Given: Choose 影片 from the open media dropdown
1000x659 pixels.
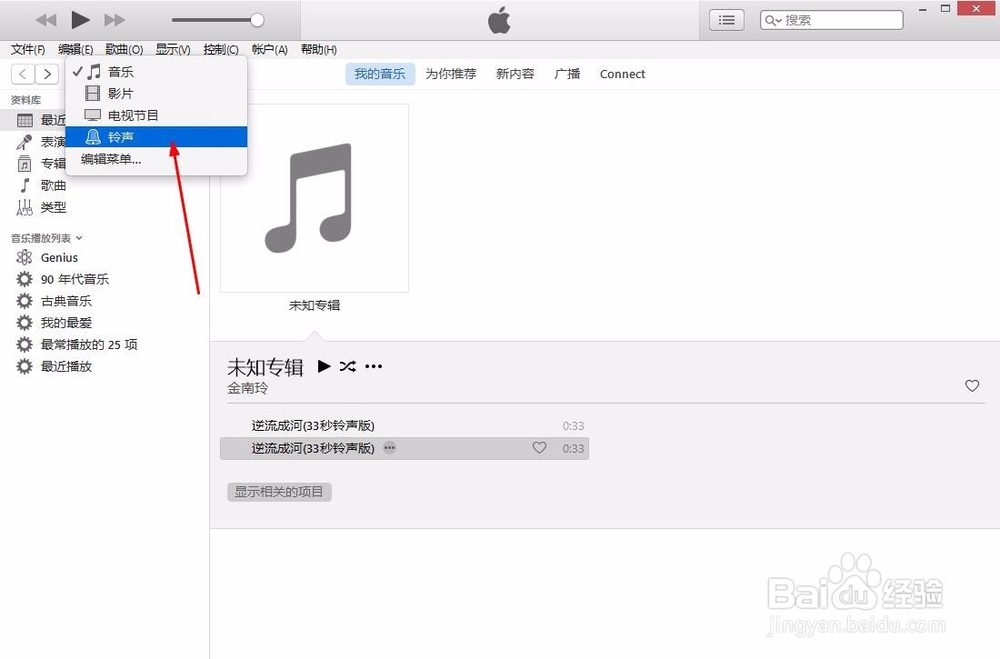Looking at the screenshot, I should click(118, 93).
